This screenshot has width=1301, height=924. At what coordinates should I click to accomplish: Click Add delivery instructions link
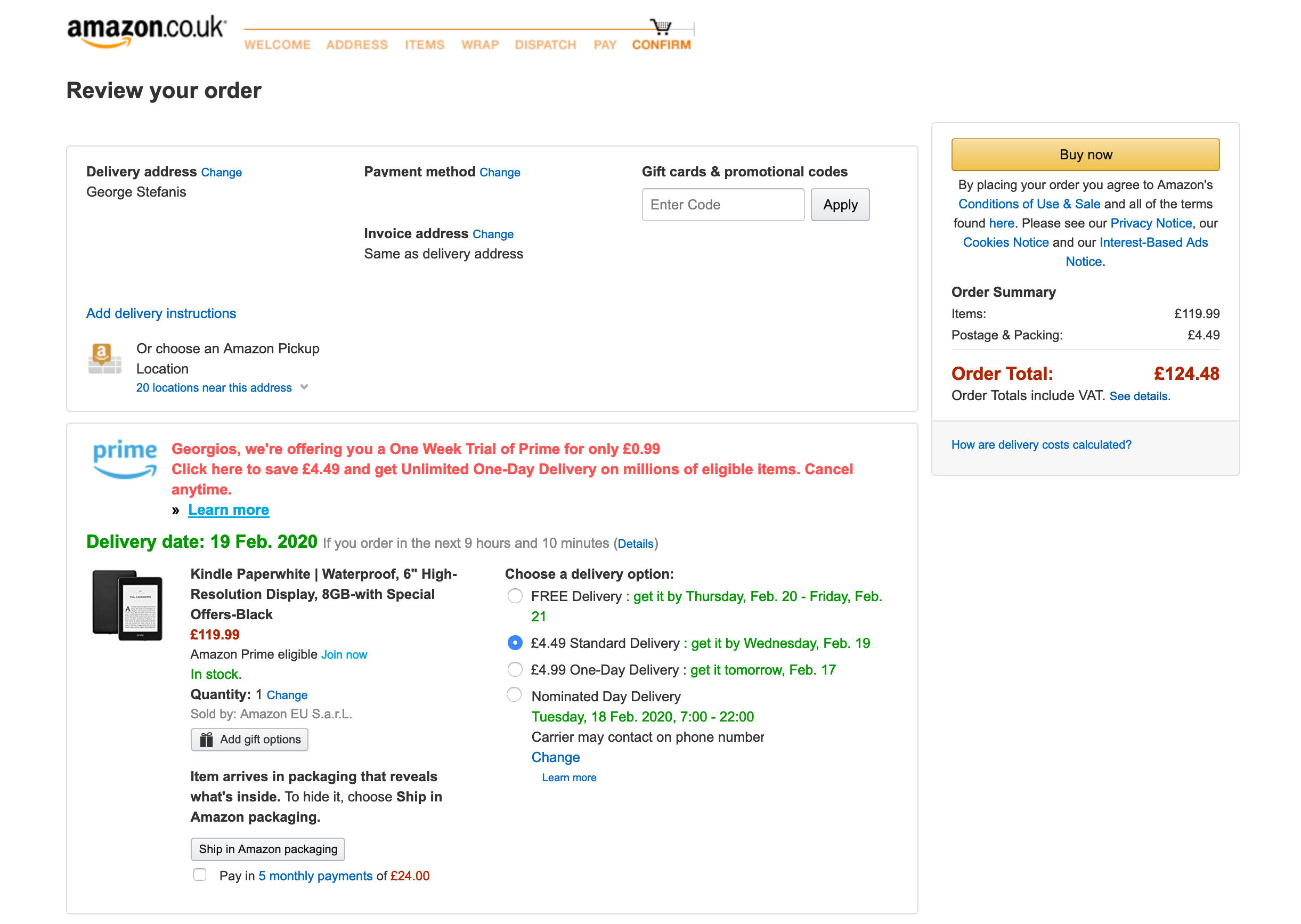point(161,313)
